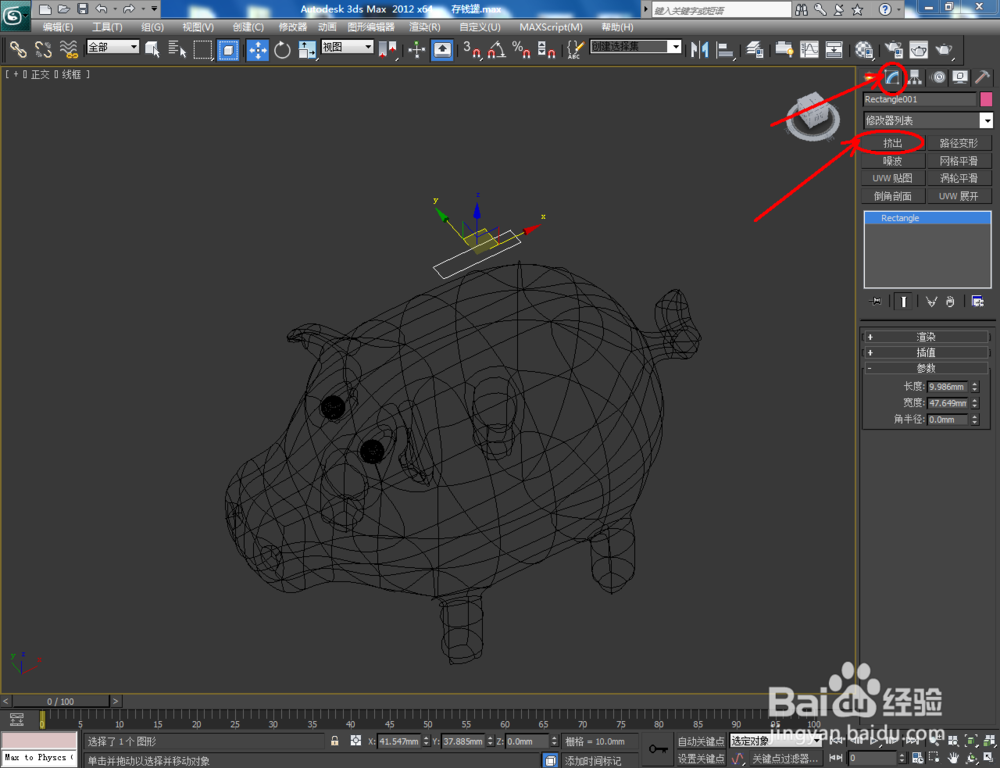Click Edit Named Selection Sets icon
1000x768 pixels.
coord(575,49)
